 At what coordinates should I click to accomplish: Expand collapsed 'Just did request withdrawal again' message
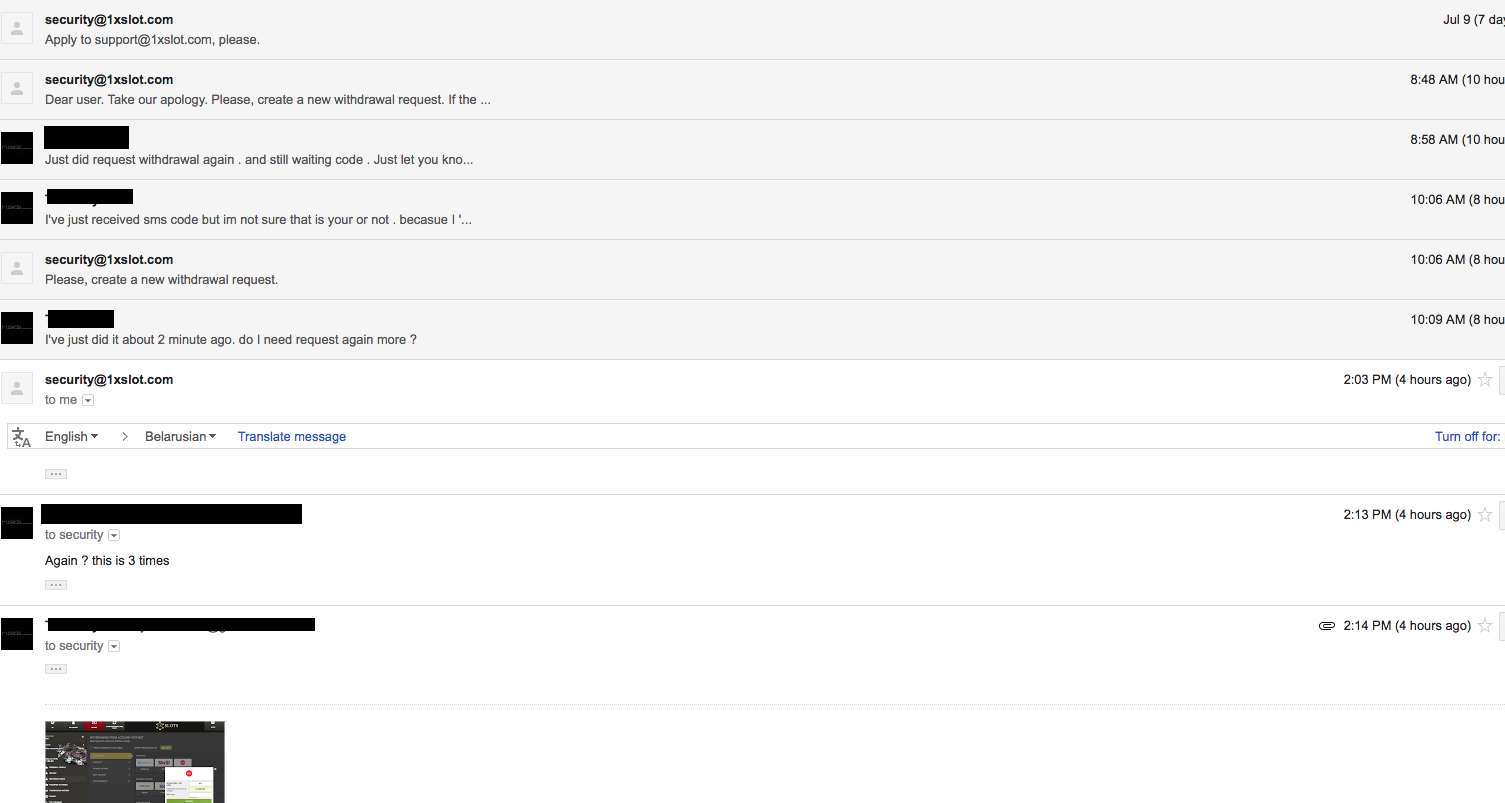752,150
